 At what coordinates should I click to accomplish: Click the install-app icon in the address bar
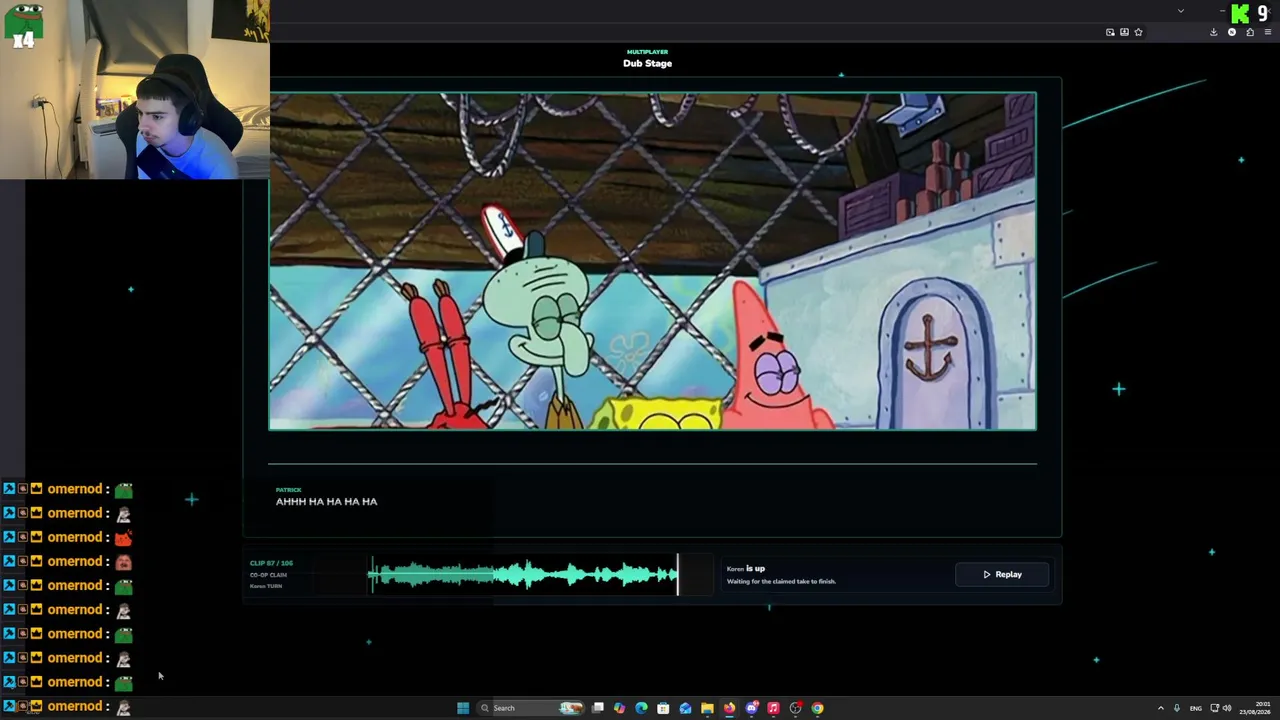(1124, 32)
